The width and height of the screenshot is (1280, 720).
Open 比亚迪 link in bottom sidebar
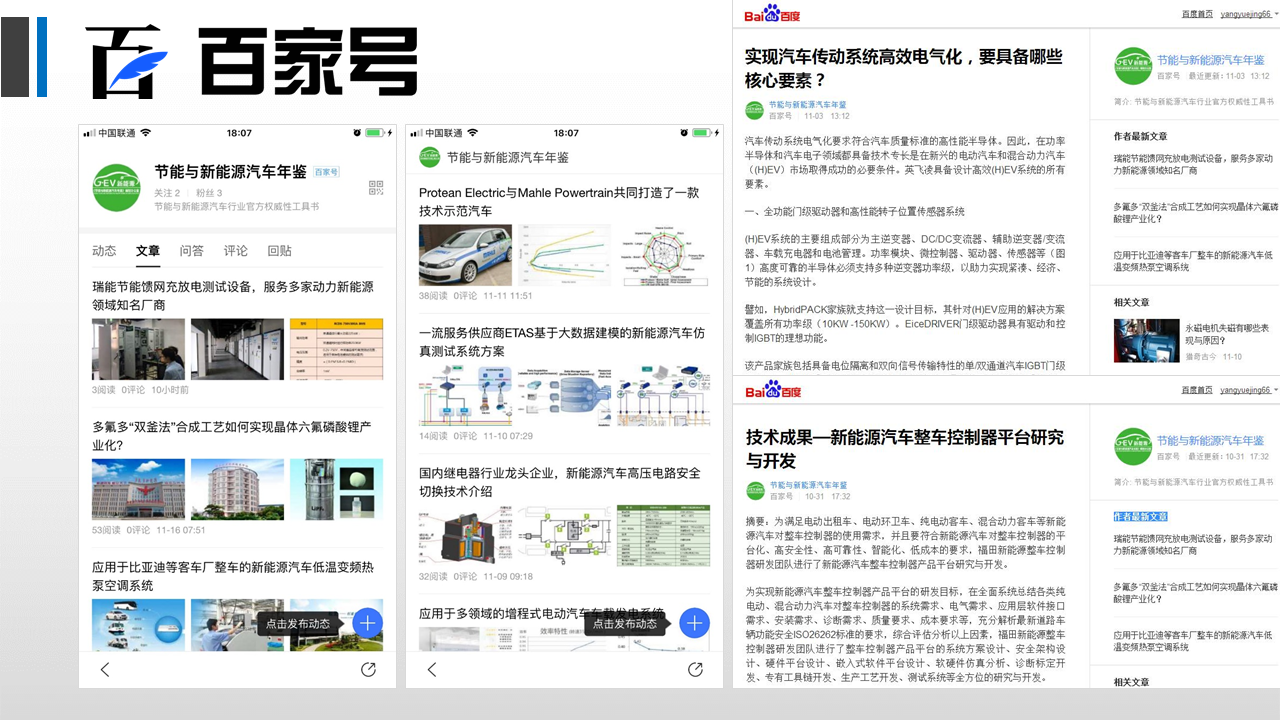click(1193, 641)
